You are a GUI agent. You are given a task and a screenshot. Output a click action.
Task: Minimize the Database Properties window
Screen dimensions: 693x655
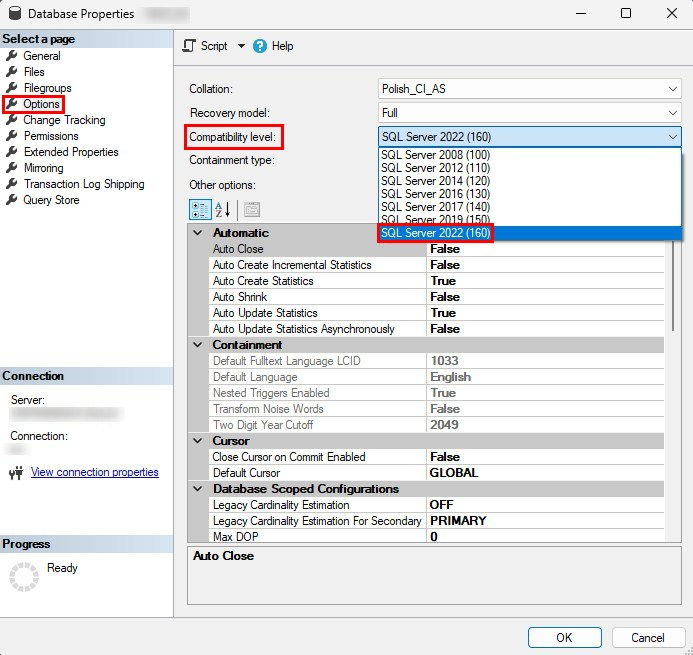pos(581,14)
